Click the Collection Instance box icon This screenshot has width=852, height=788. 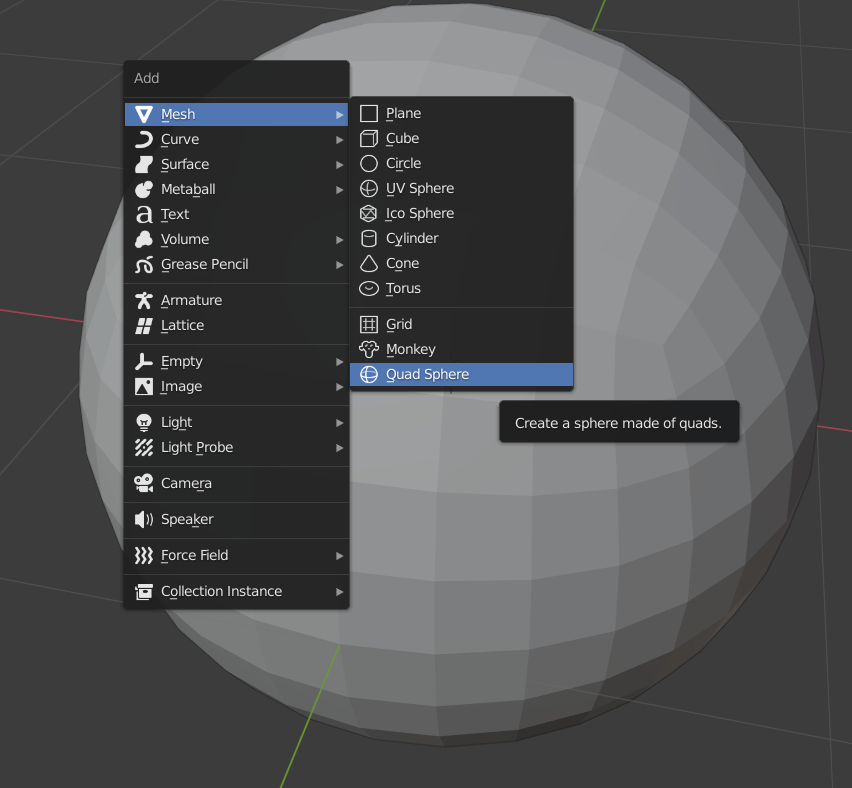point(143,591)
